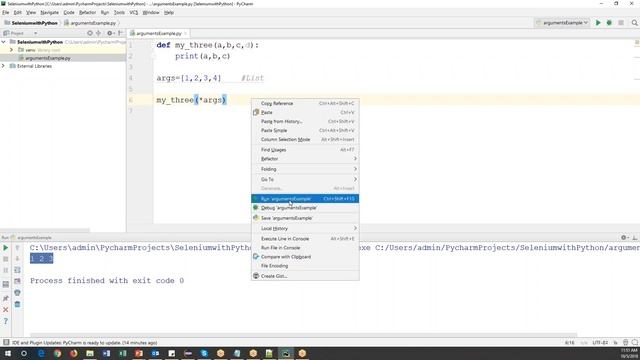The image size is (640, 360).
Task: Choose Copy Reference in context menu
Action: 305,103
